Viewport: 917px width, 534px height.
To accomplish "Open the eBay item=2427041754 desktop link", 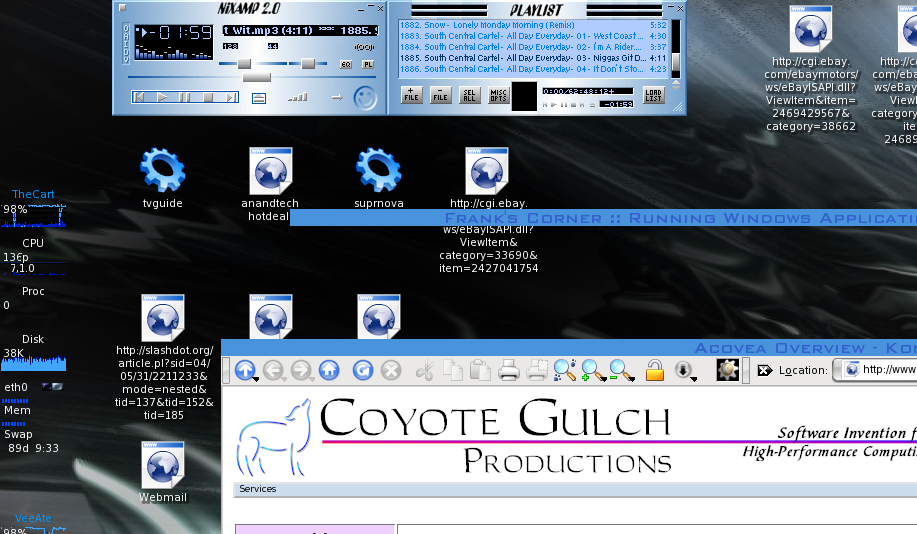I will (x=488, y=209).
